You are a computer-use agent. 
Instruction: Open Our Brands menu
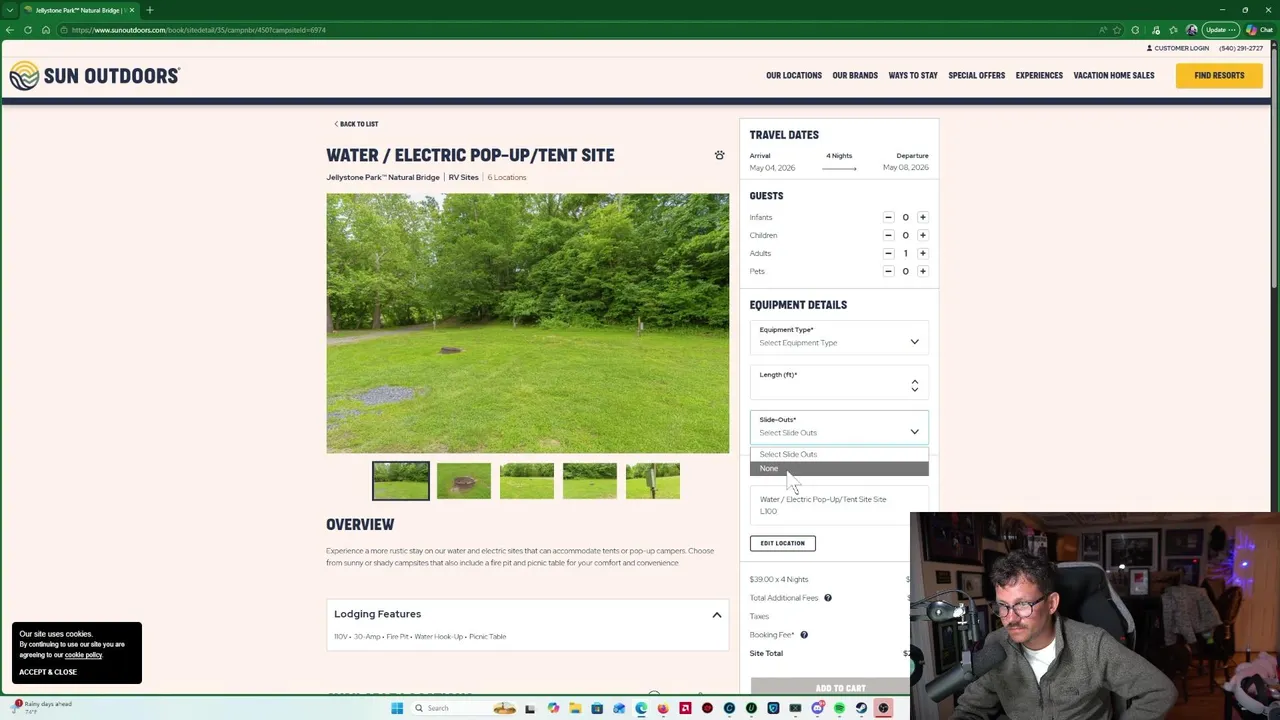pyautogui.click(x=855, y=75)
